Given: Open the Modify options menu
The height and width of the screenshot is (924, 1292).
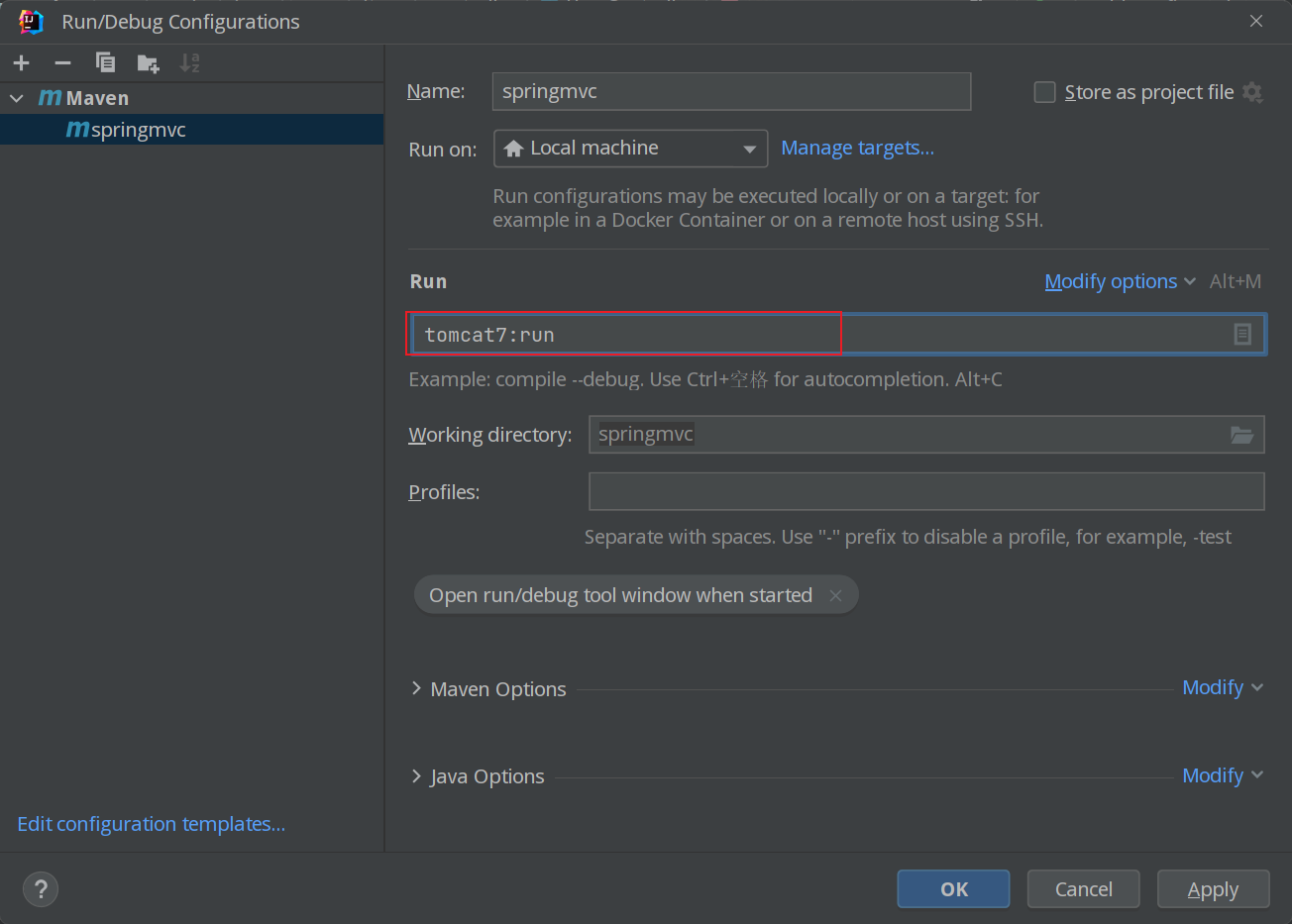Looking at the screenshot, I should coord(1120,281).
